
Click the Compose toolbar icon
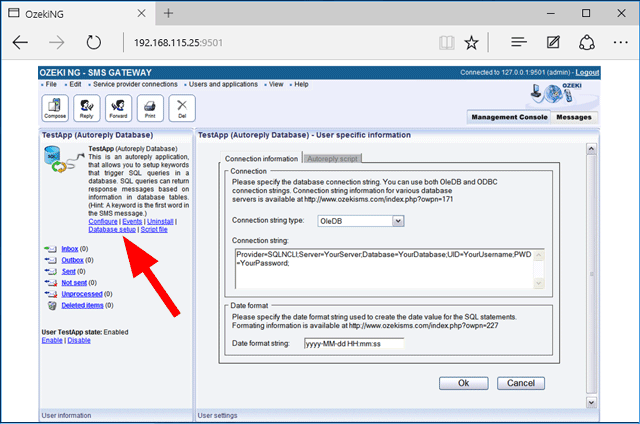tap(55, 108)
